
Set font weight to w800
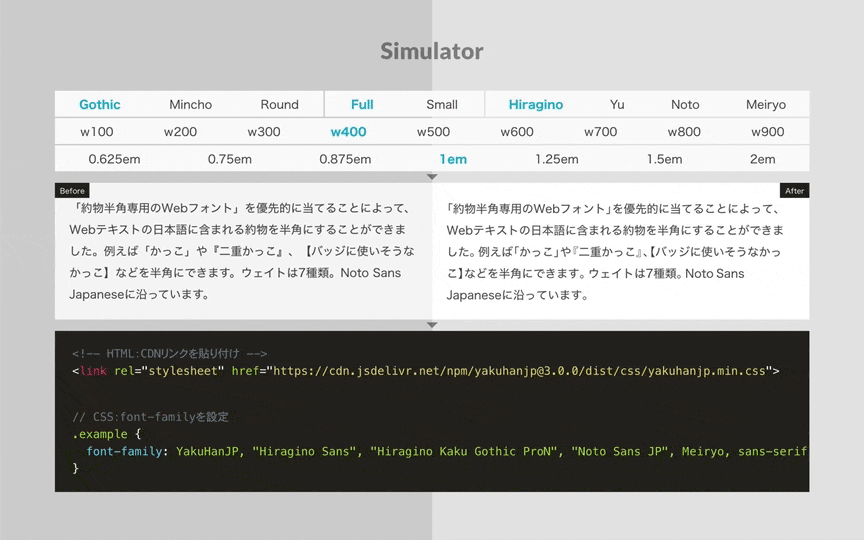(684, 132)
